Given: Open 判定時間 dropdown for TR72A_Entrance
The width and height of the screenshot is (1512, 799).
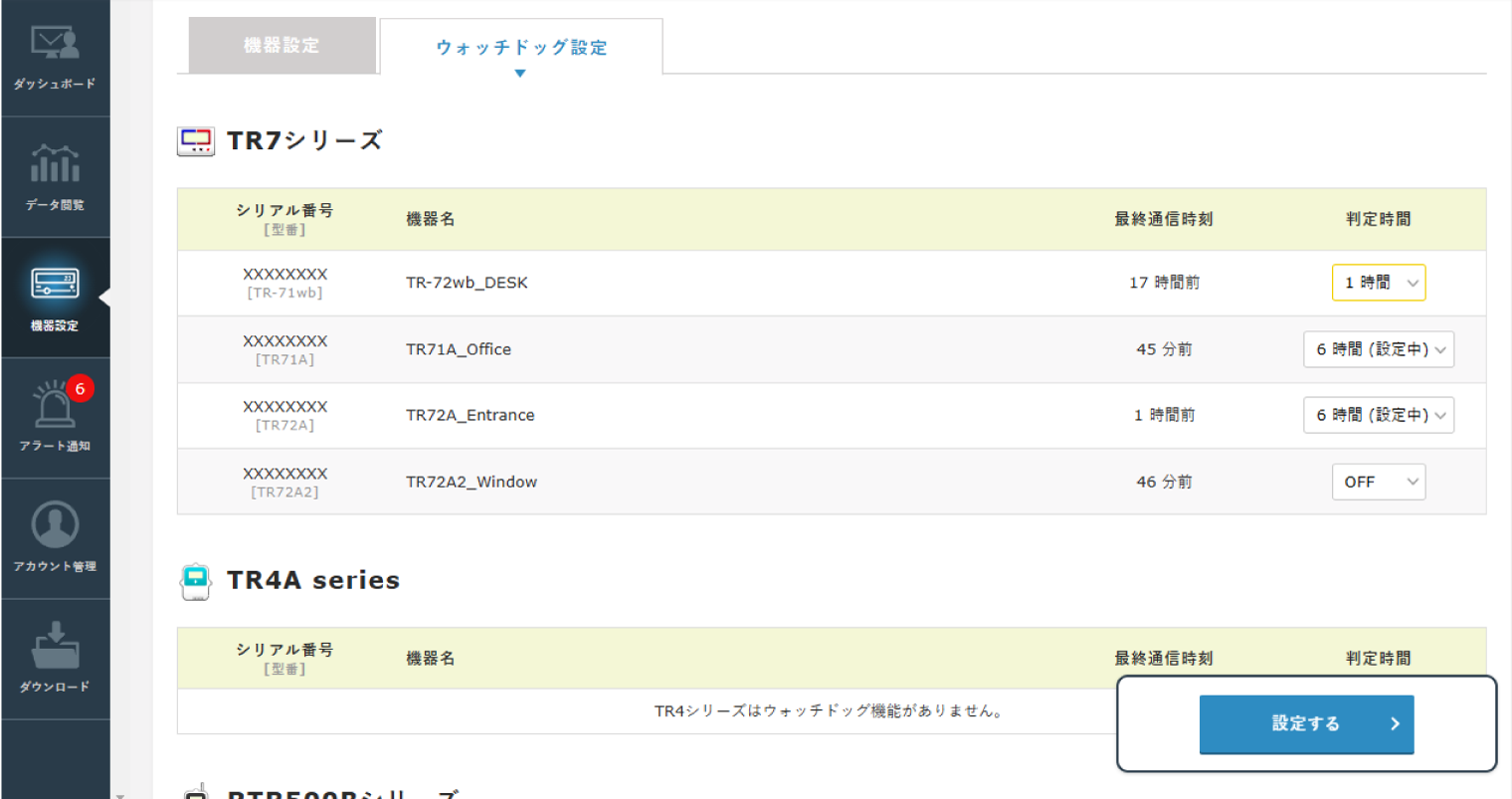Looking at the screenshot, I should coord(1378,415).
